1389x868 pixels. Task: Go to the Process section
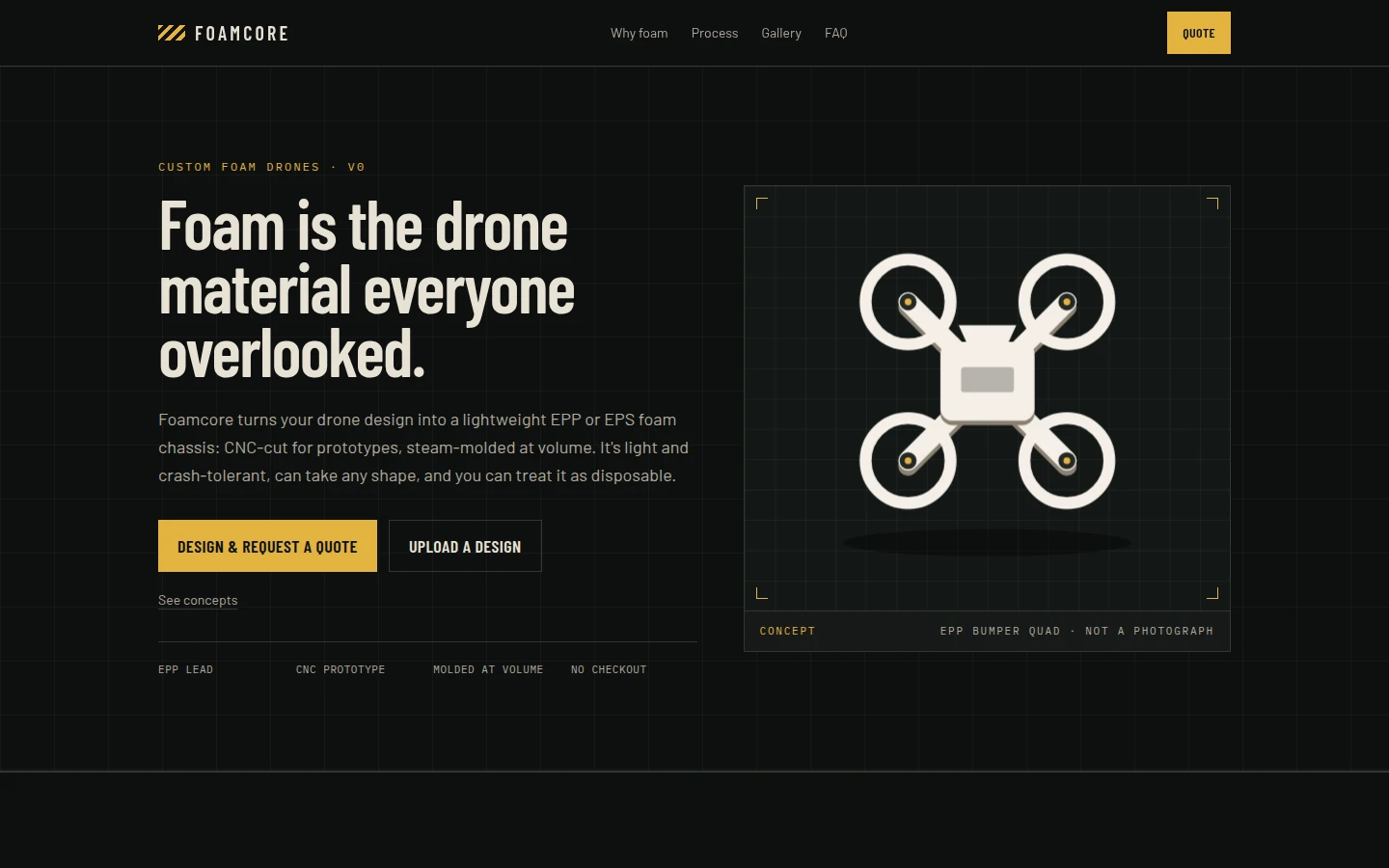click(x=715, y=33)
